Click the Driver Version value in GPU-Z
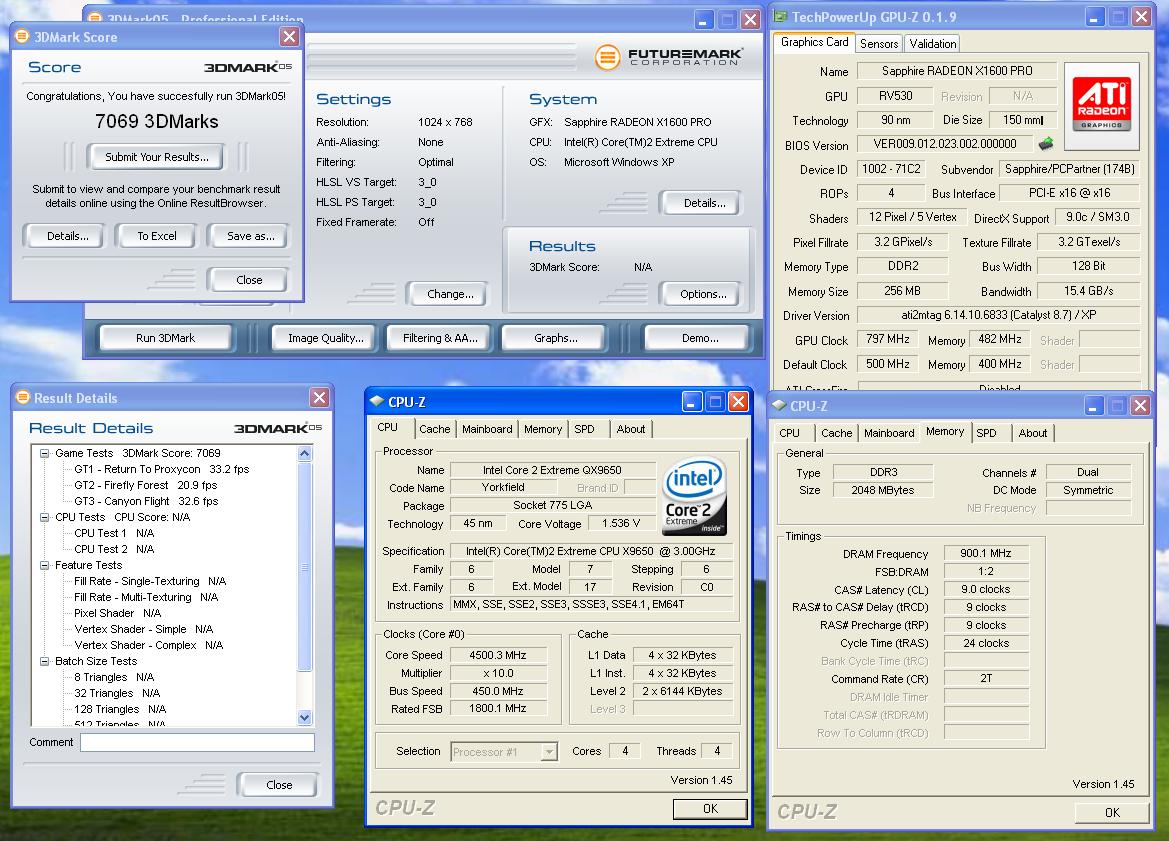 point(998,315)
